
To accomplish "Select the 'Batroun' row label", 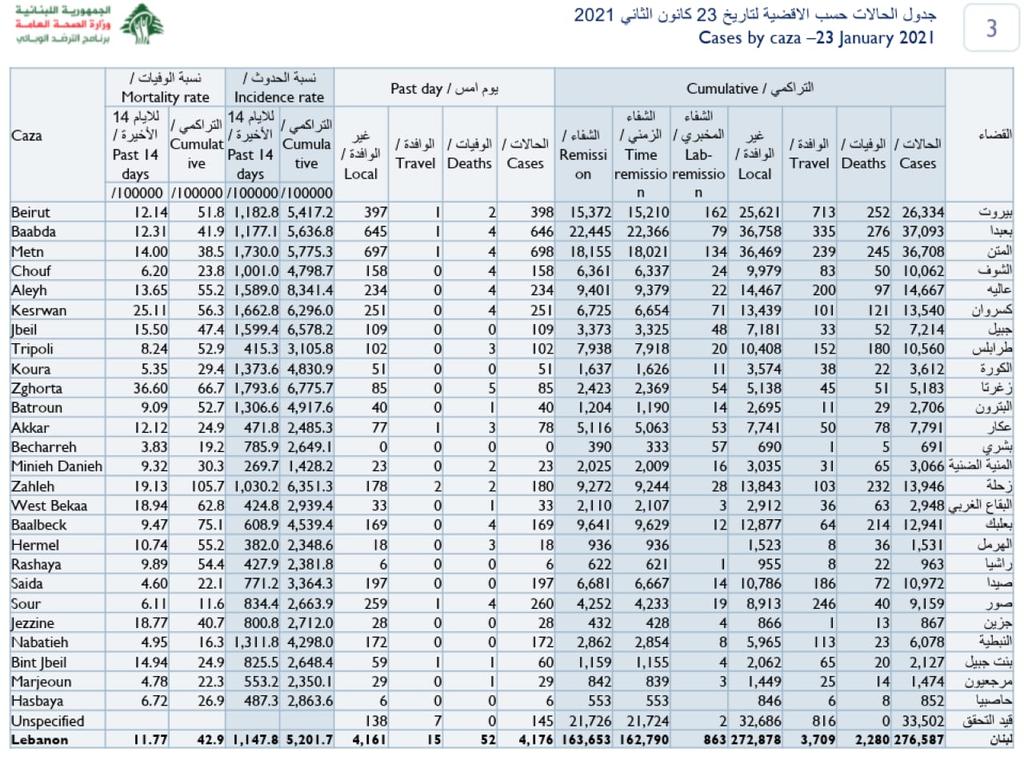I will coord(37,408).
